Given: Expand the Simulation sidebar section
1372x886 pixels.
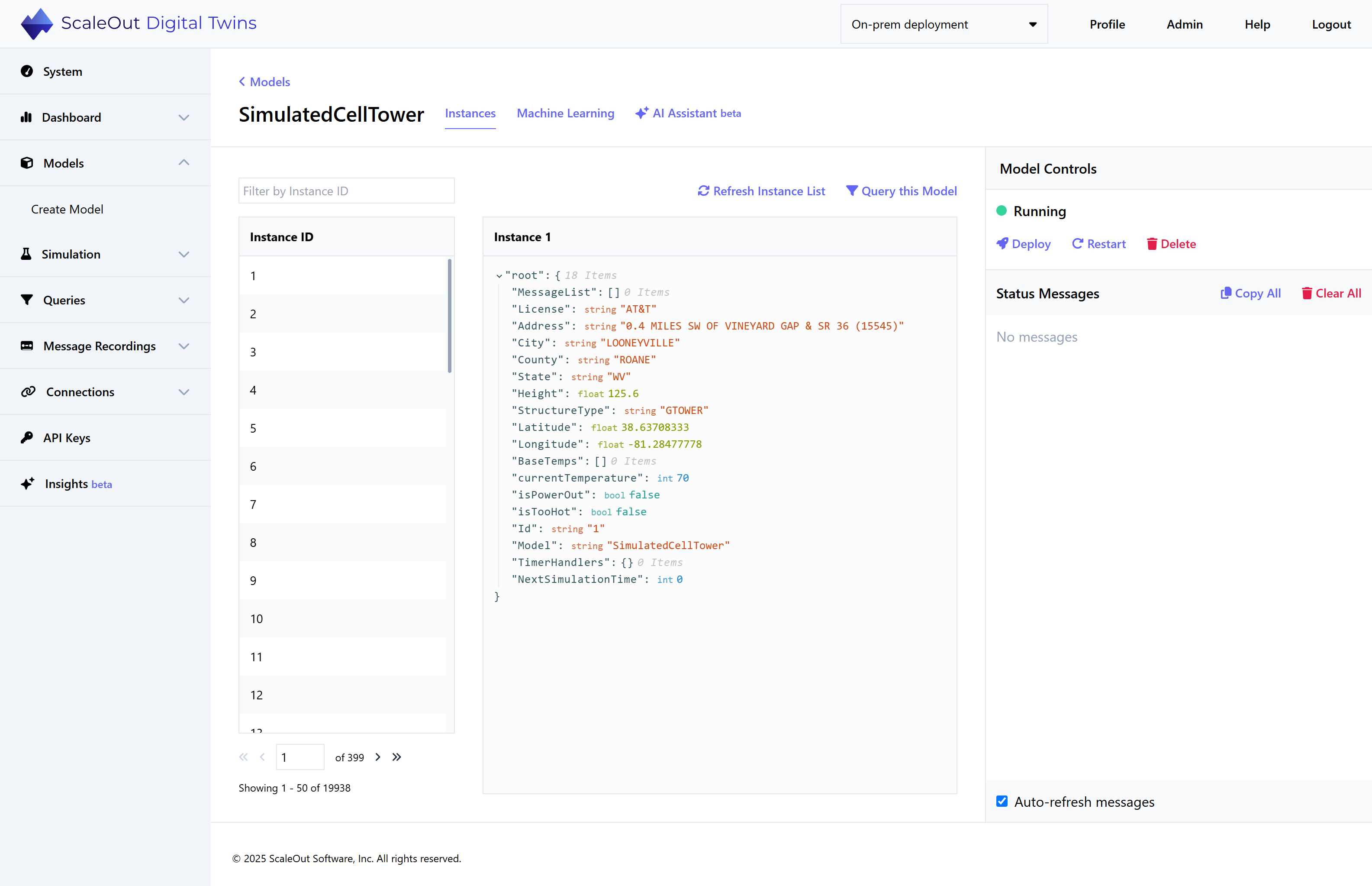Looking at the screenshot, I should 184,254.
